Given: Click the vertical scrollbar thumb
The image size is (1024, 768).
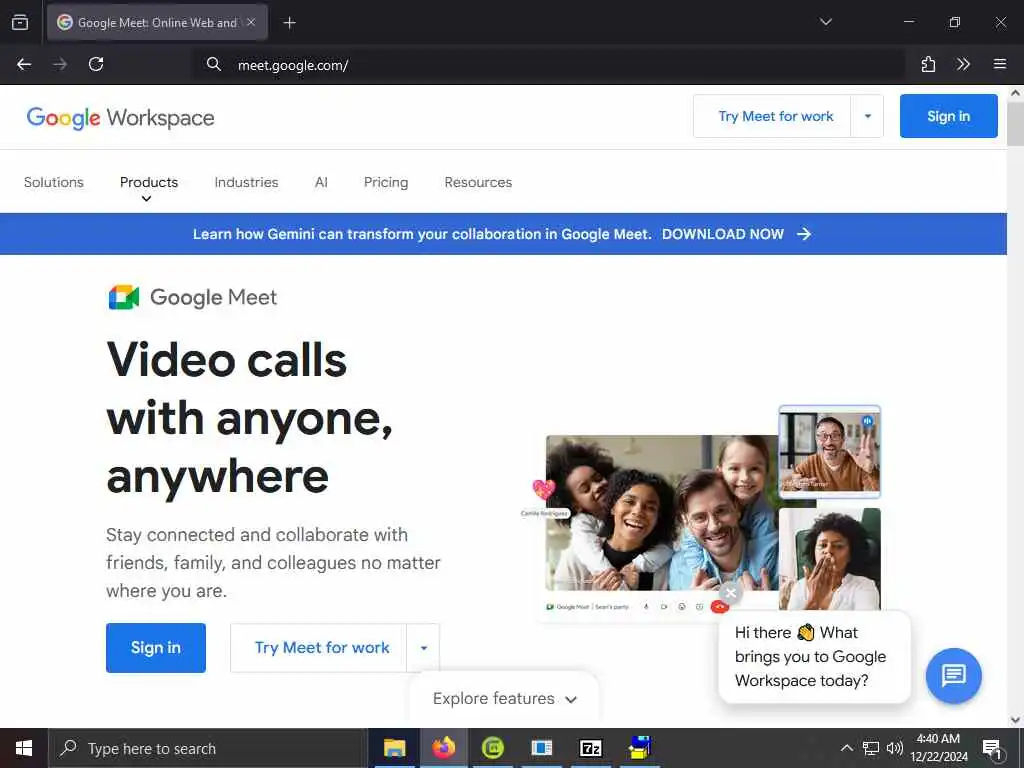Looking at the screenshot, I should point(1015,123).
